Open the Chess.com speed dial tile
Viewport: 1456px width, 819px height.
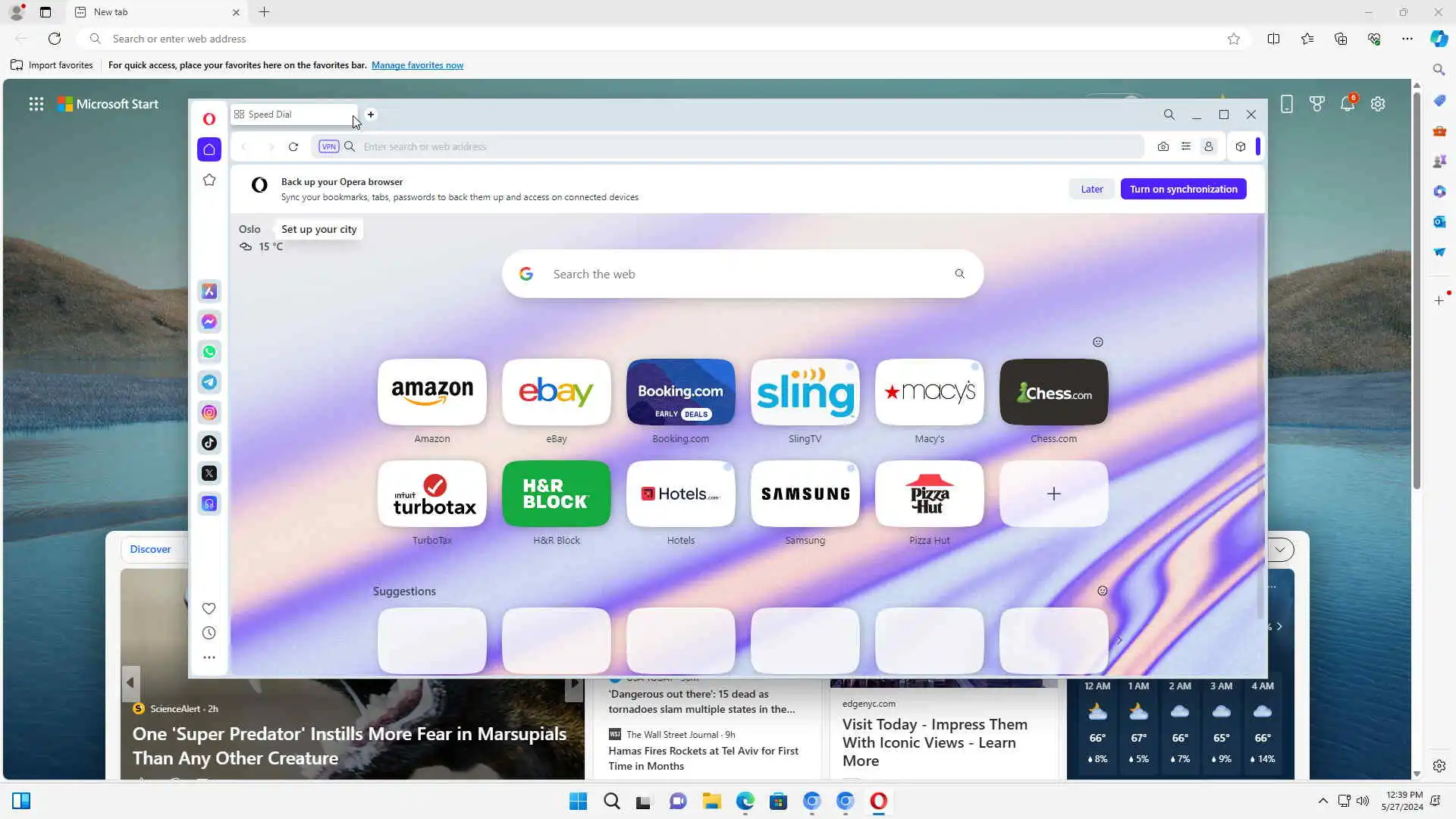(x=1053, y=392)
